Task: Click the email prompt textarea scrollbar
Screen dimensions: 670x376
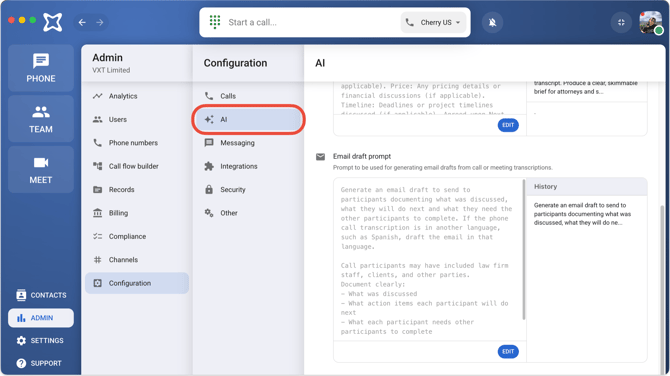Action: pyautogui.click(x=524, y=250)
